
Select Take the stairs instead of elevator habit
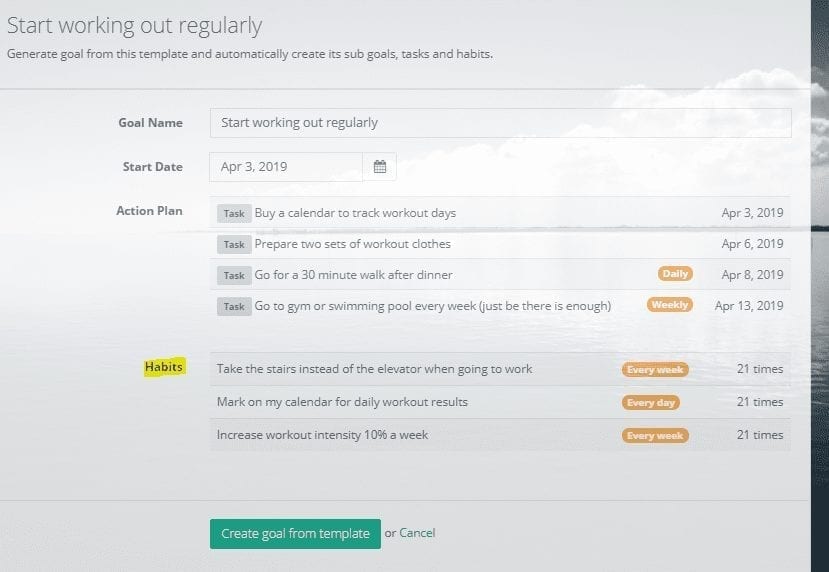(374, 369)
